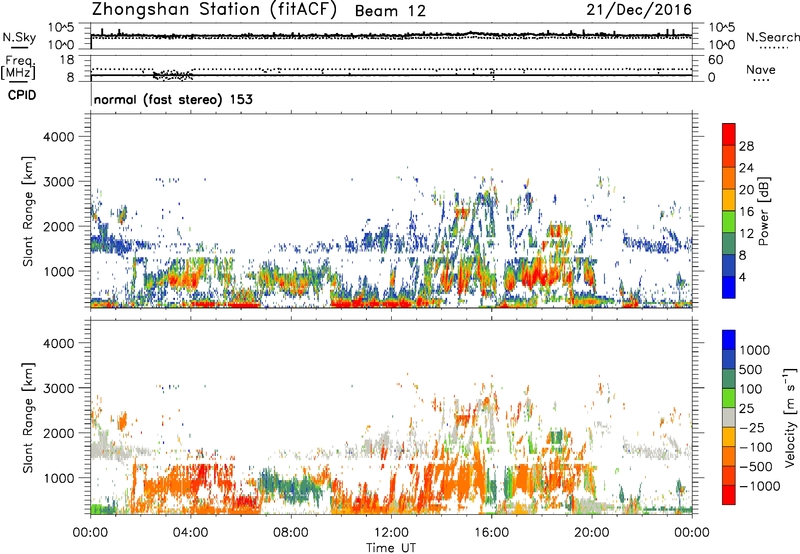Viewport: 800px width, 554px height.
Task: Click the Nave axis value '60'
Action: click(x=715, y=60)
